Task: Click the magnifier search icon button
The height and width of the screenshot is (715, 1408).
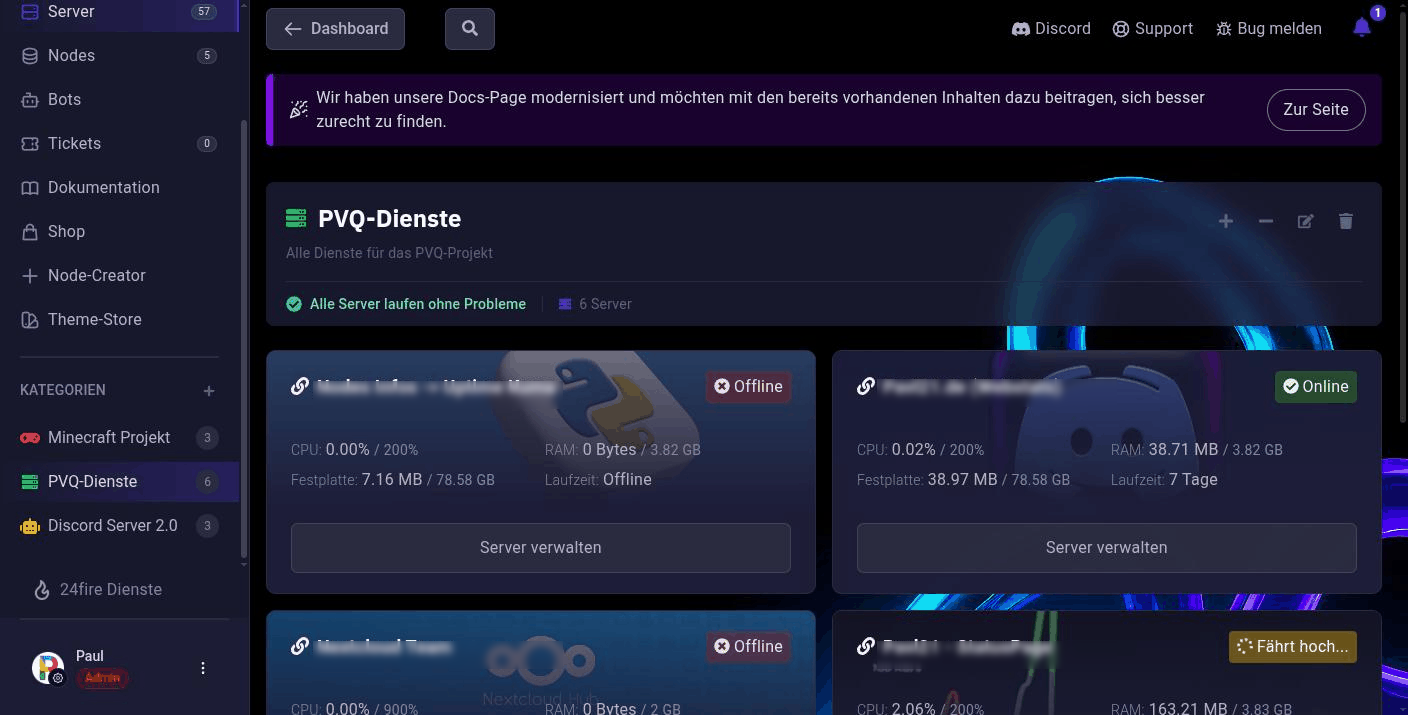Action: [x=470, y=29]
